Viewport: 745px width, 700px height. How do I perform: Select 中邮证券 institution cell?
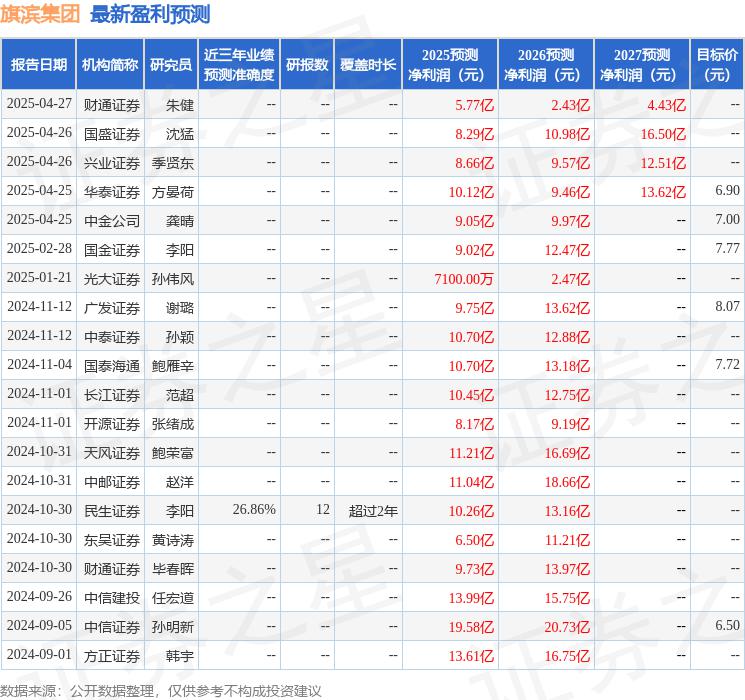[112, 482]
